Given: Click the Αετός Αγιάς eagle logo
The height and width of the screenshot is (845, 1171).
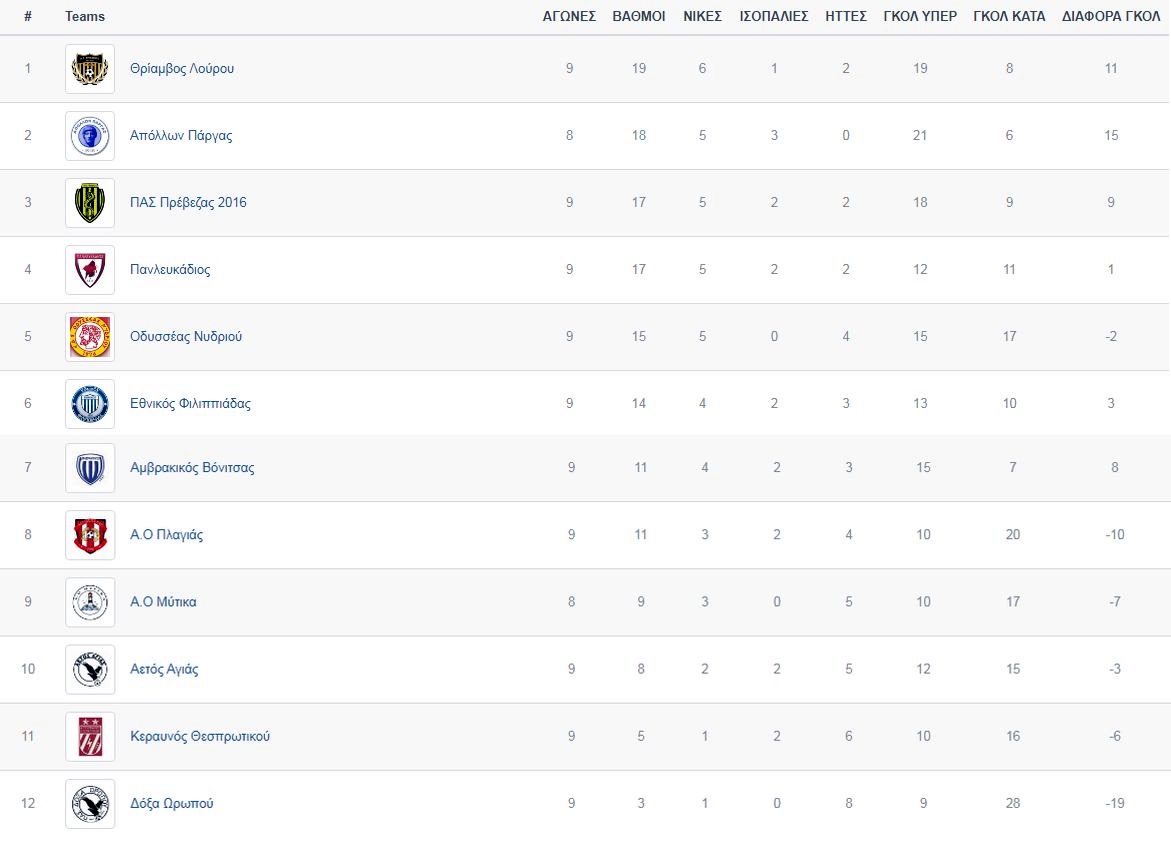Looking at the screenshot, I should [90, 669].
